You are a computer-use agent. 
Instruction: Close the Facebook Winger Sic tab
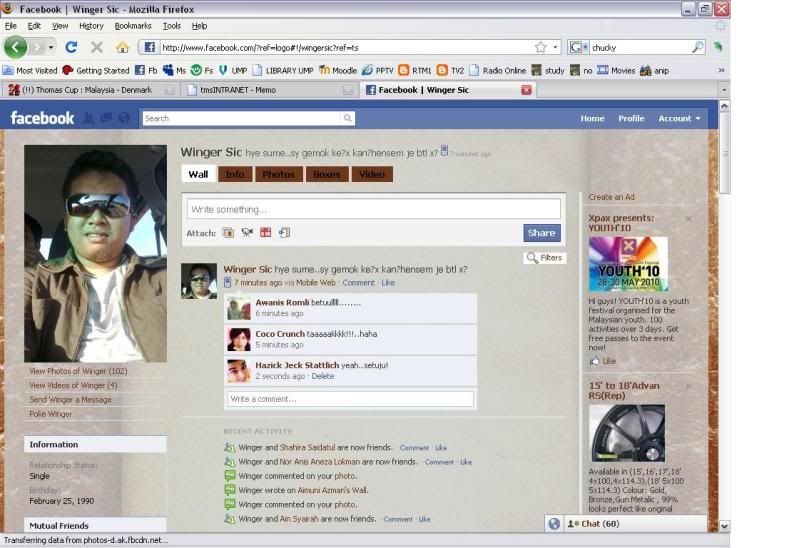(x=526, y=90)
